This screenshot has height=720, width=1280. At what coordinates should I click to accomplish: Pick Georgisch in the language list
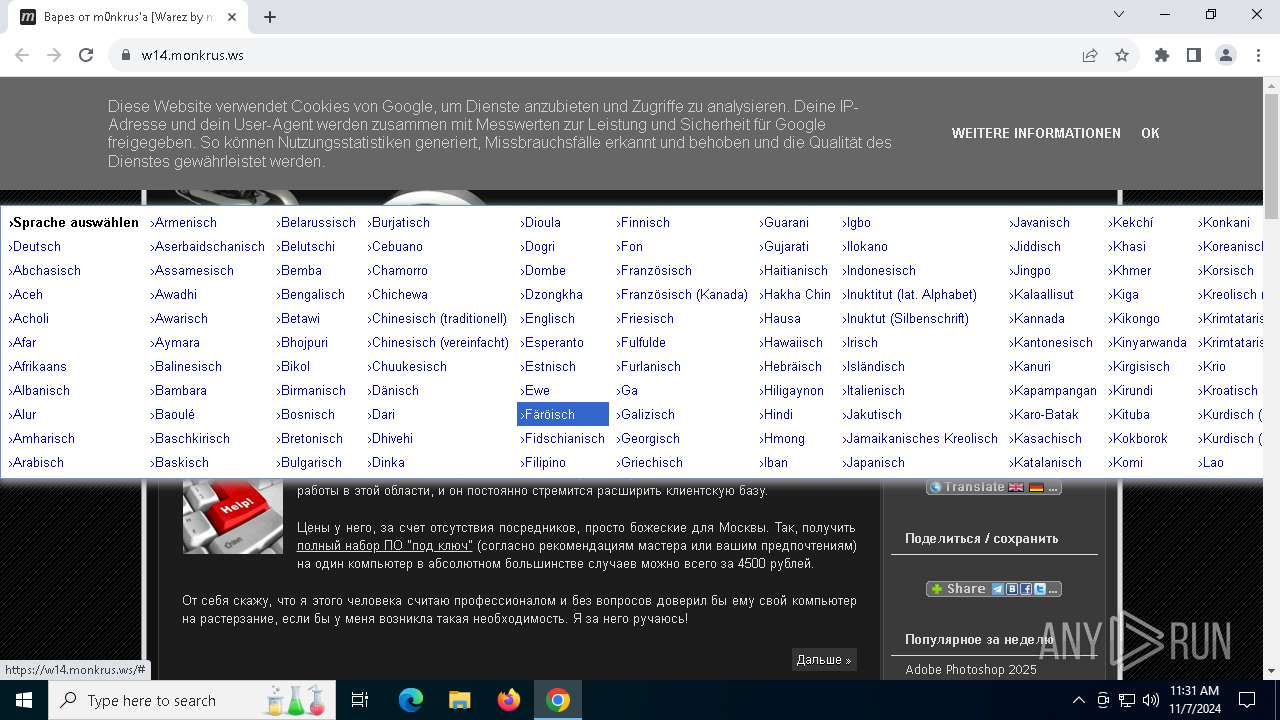point(648,438)
